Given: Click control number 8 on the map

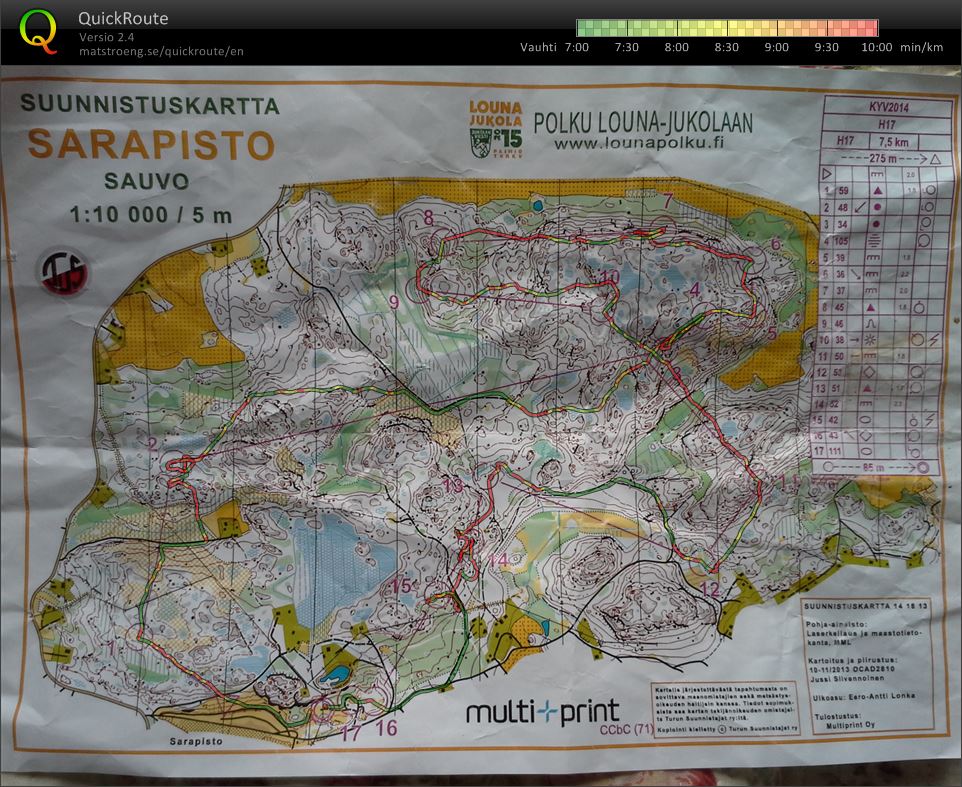Looking at the screenshot, I should click(x=428, y=217).
